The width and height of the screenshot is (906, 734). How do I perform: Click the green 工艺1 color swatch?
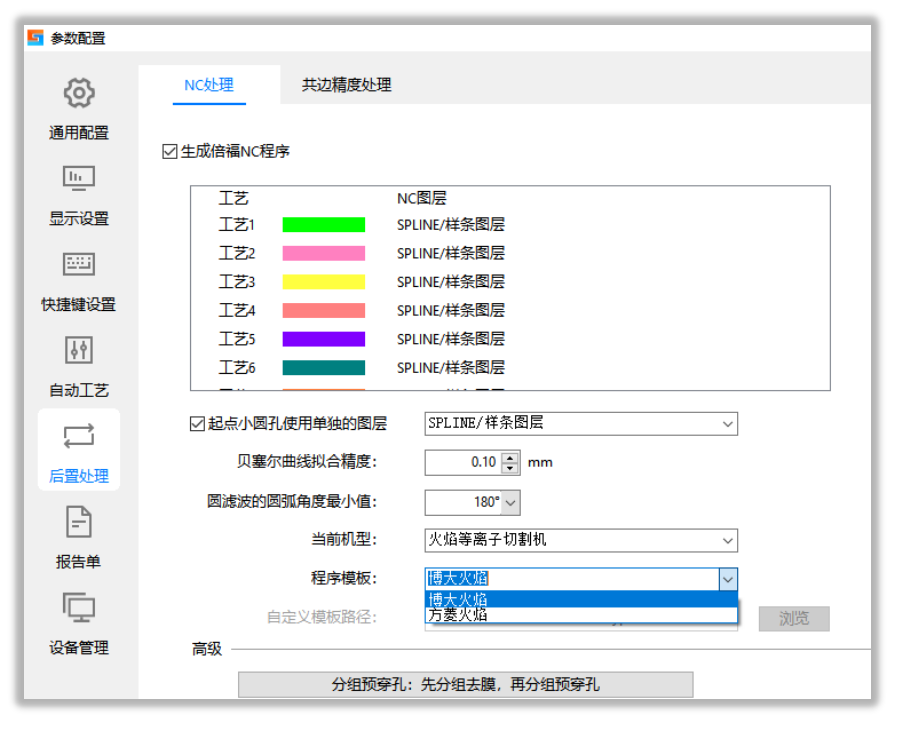click(x=324, y=225)
